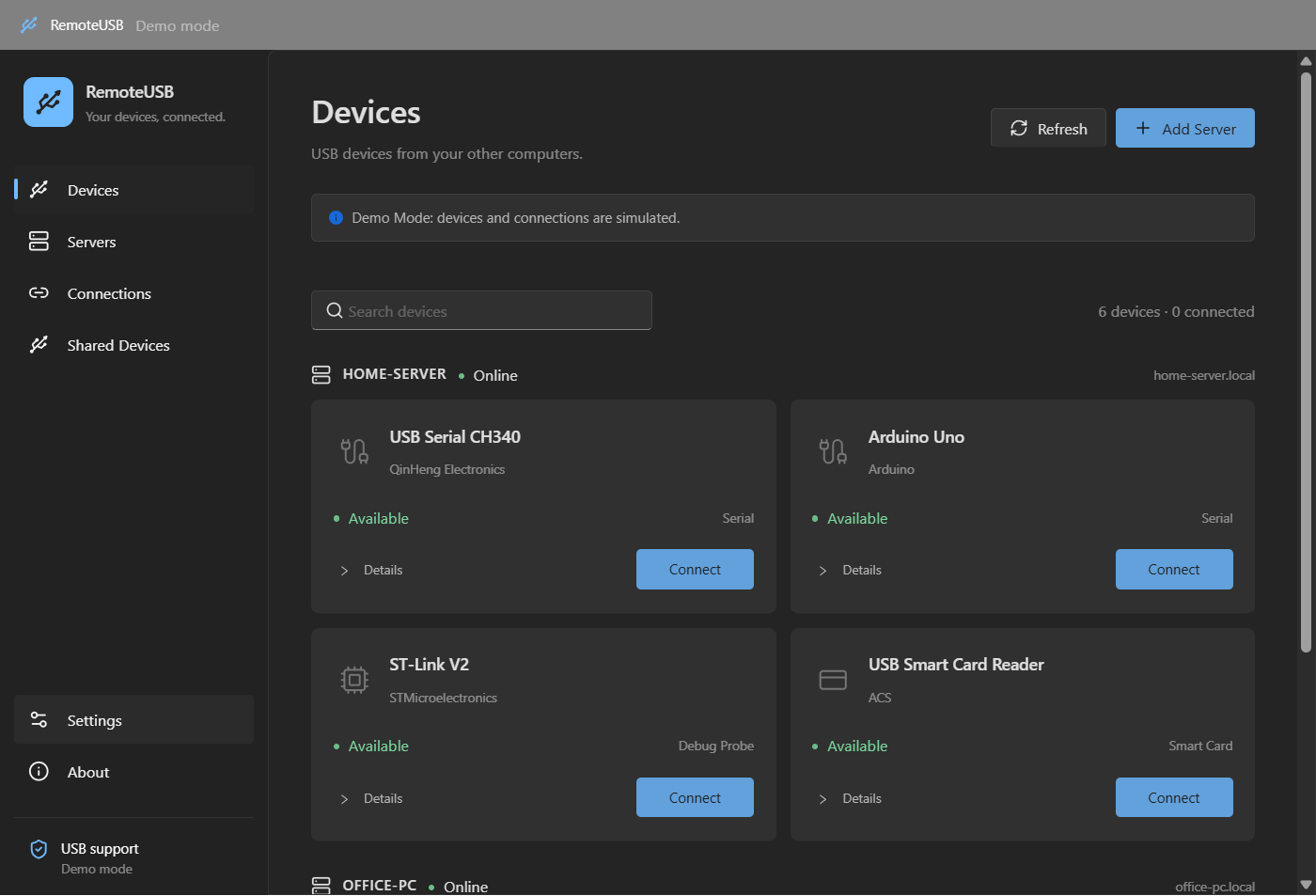
Task: Expand Details for Arduino Uno
Action: pyautogui.click(x=850, y=571)
